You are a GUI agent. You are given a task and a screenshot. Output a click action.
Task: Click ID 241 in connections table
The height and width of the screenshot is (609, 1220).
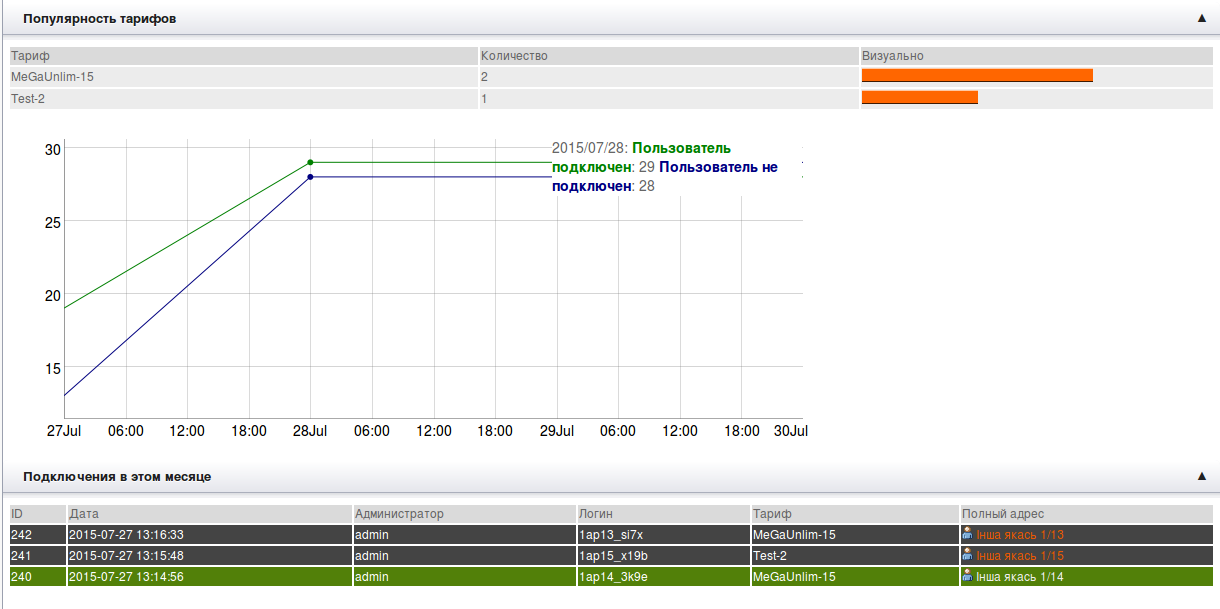(22, 556)
